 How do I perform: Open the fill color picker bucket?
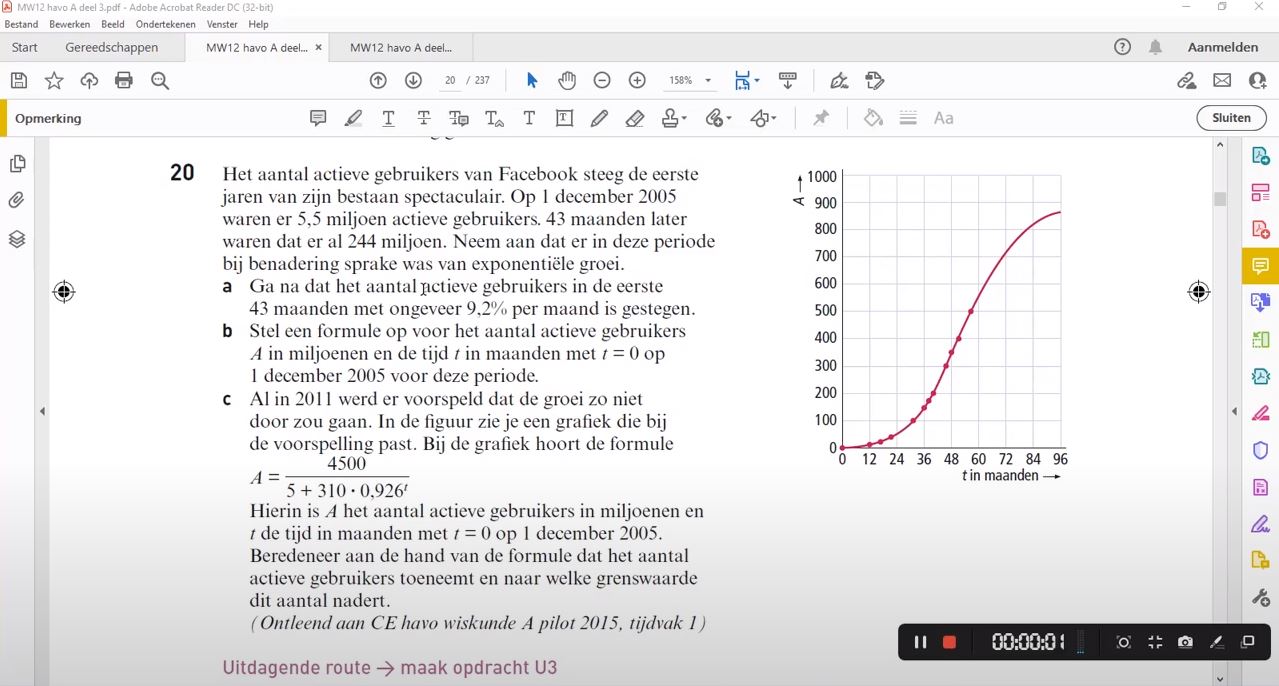[x=873, y=118]
